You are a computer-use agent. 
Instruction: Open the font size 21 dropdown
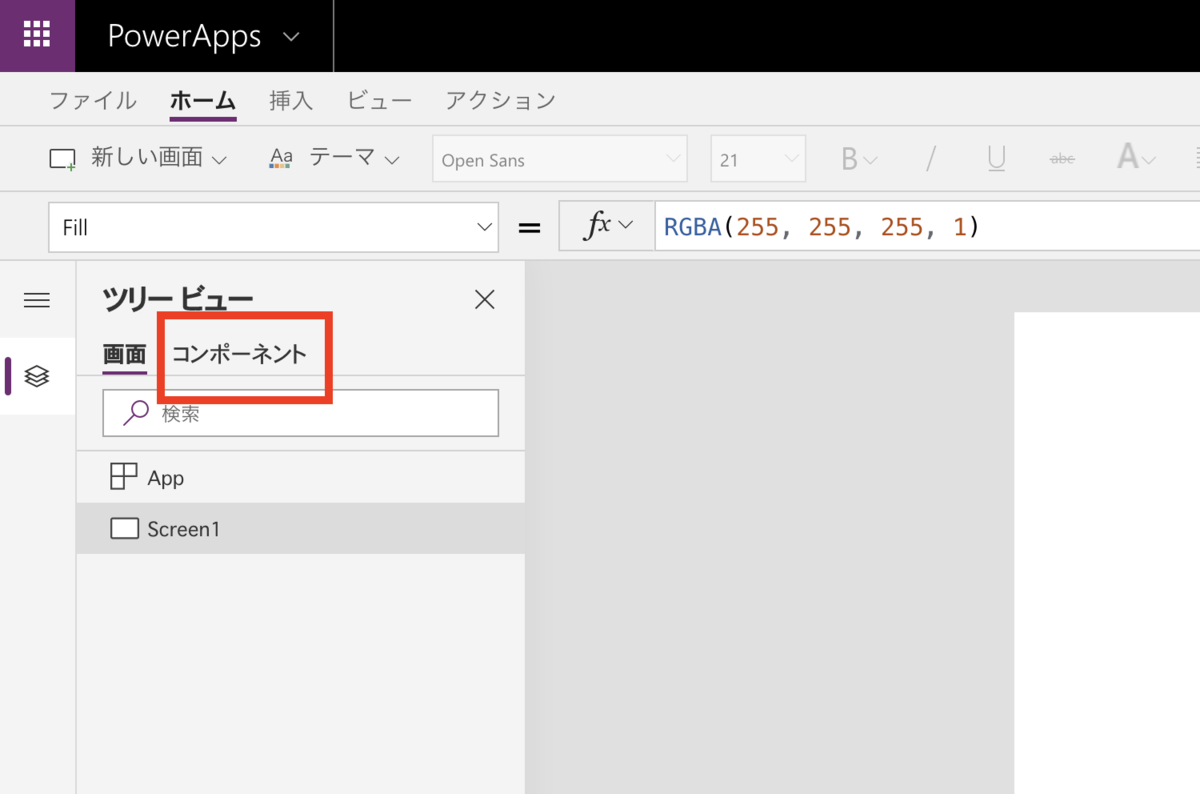758,159
